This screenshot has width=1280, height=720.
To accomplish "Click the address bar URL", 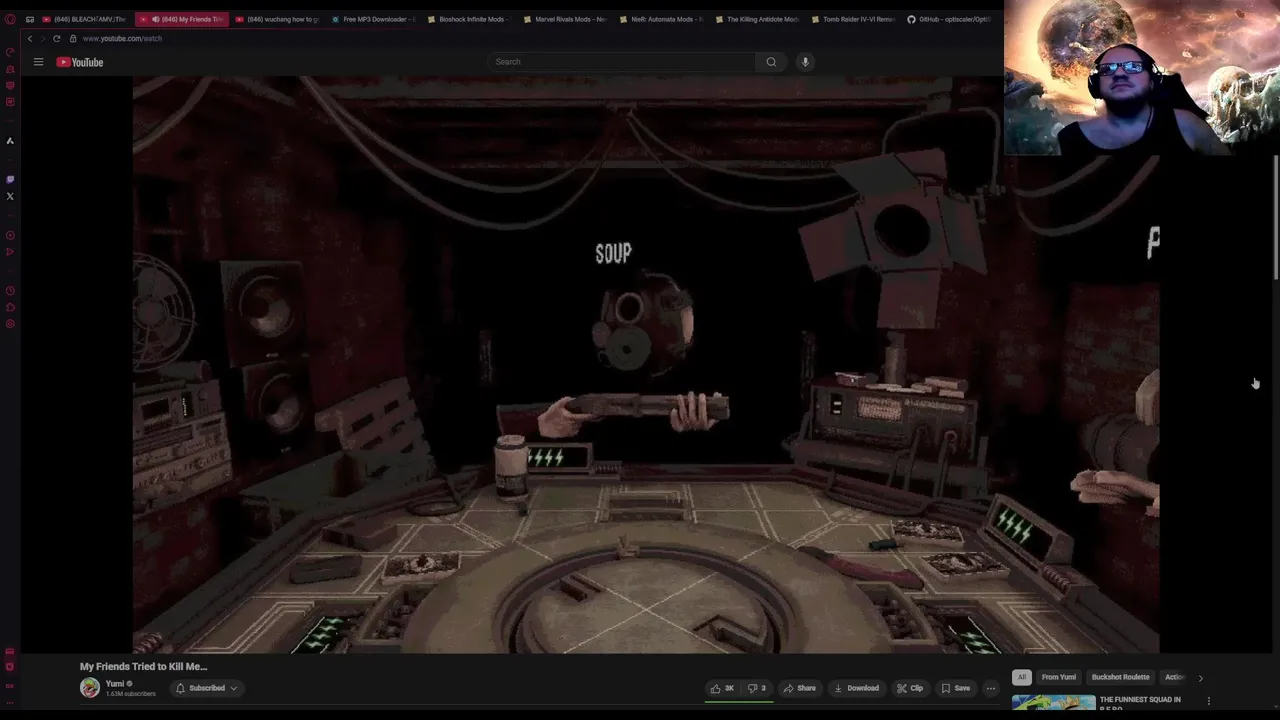I will click(x=122, y=38).
